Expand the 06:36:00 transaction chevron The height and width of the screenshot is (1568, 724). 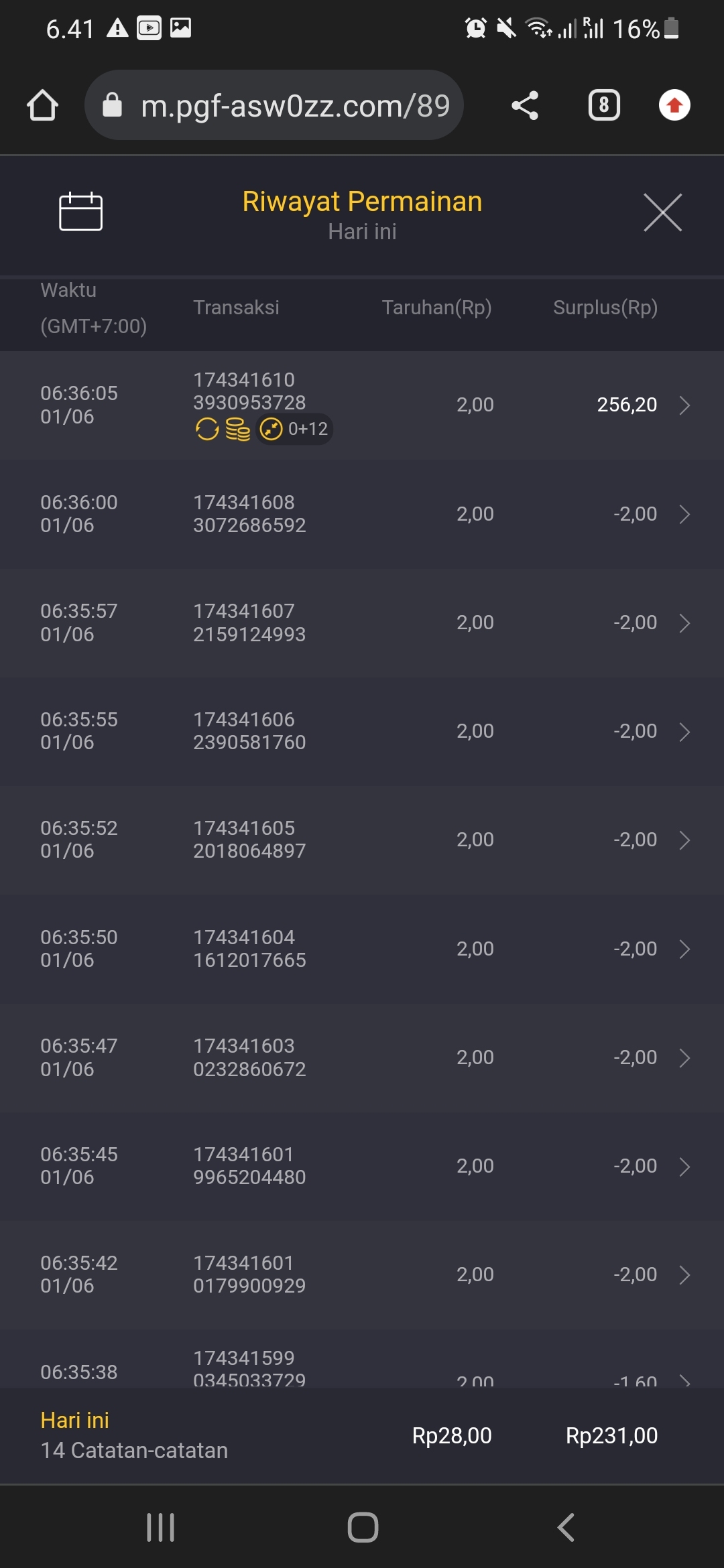(x=684, y=514)
